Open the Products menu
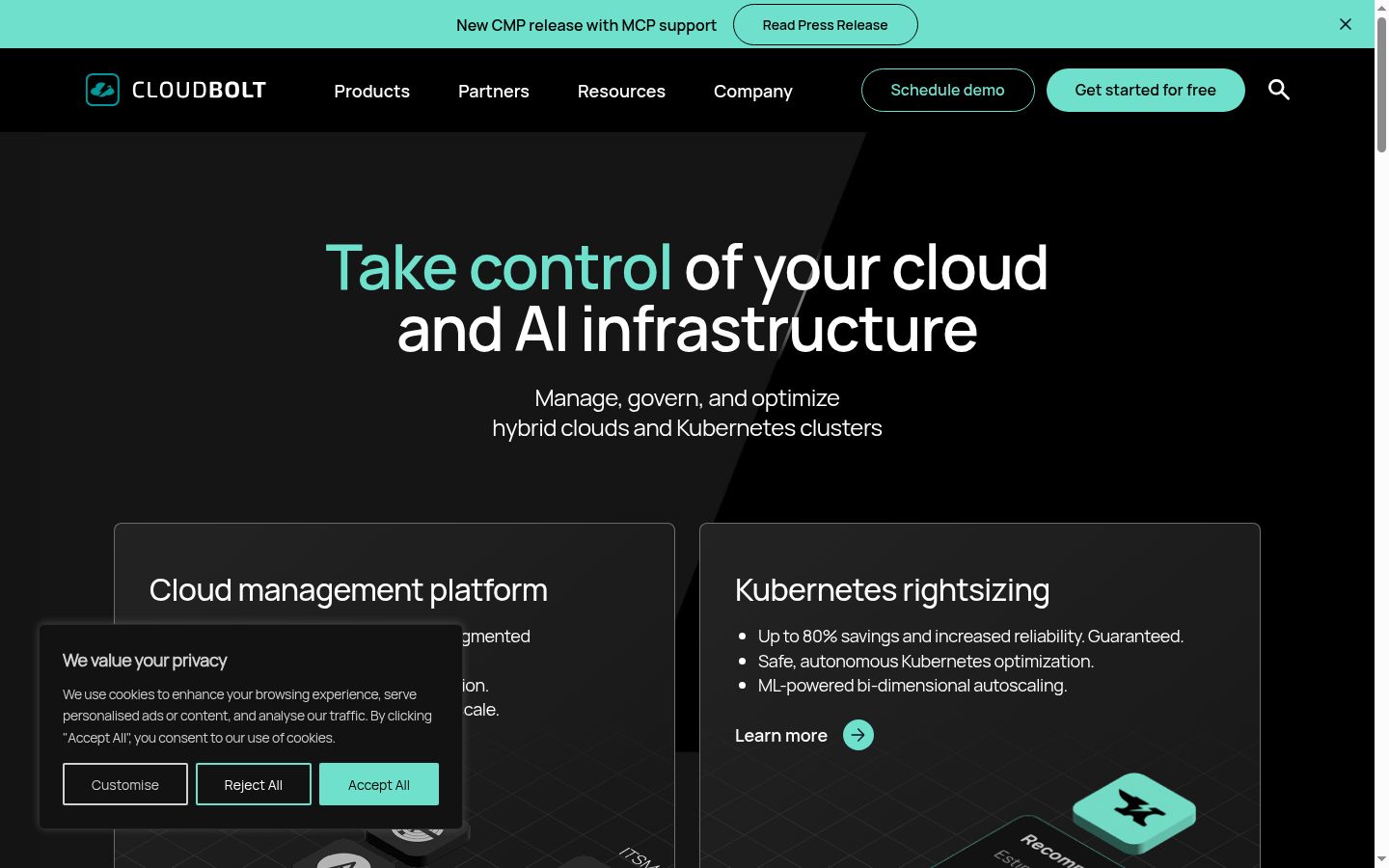This screenshot has height=868, width=1389. pos(371,91)
